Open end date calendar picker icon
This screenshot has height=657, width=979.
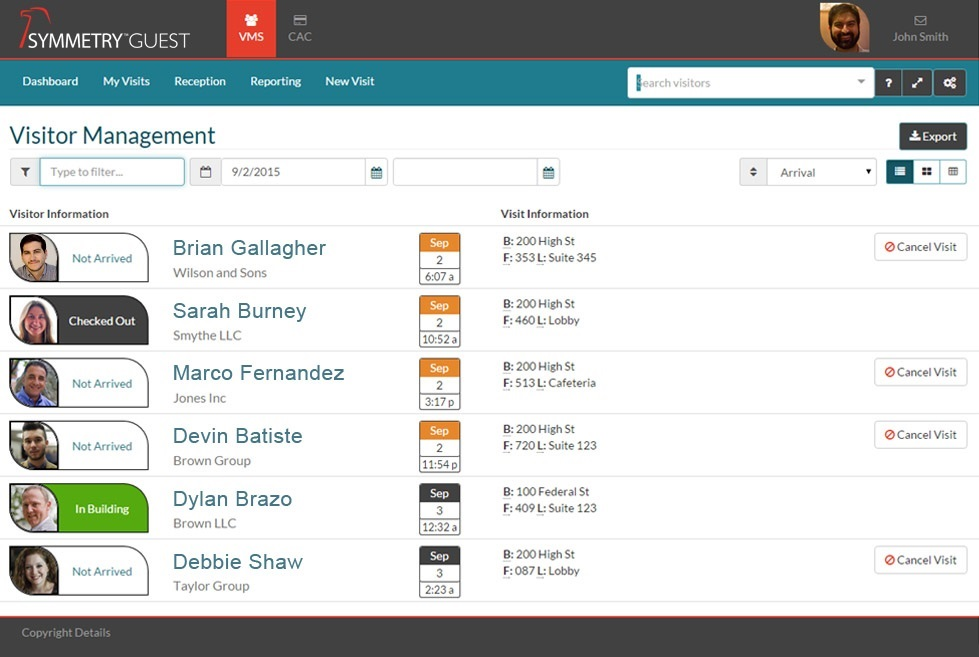click(x=548, y=172)
